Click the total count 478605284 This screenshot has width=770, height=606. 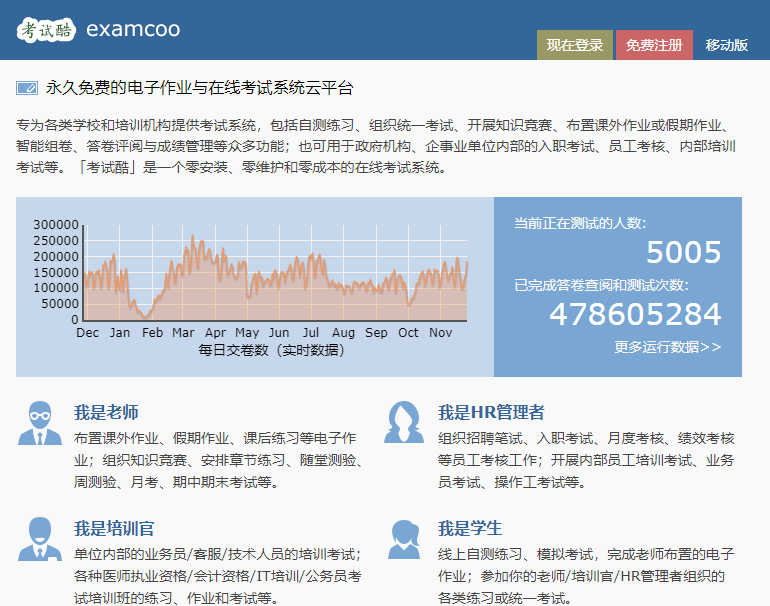point(635,314)
